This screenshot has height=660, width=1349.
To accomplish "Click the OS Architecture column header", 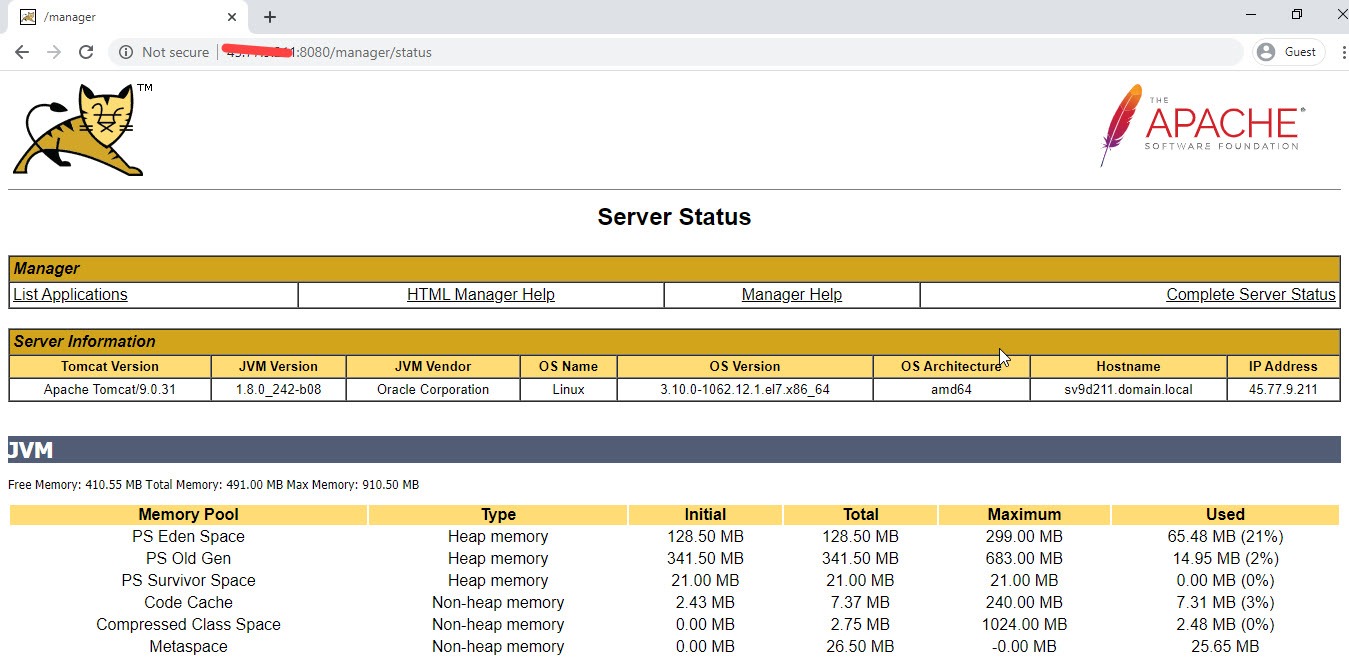I will 951,366.
